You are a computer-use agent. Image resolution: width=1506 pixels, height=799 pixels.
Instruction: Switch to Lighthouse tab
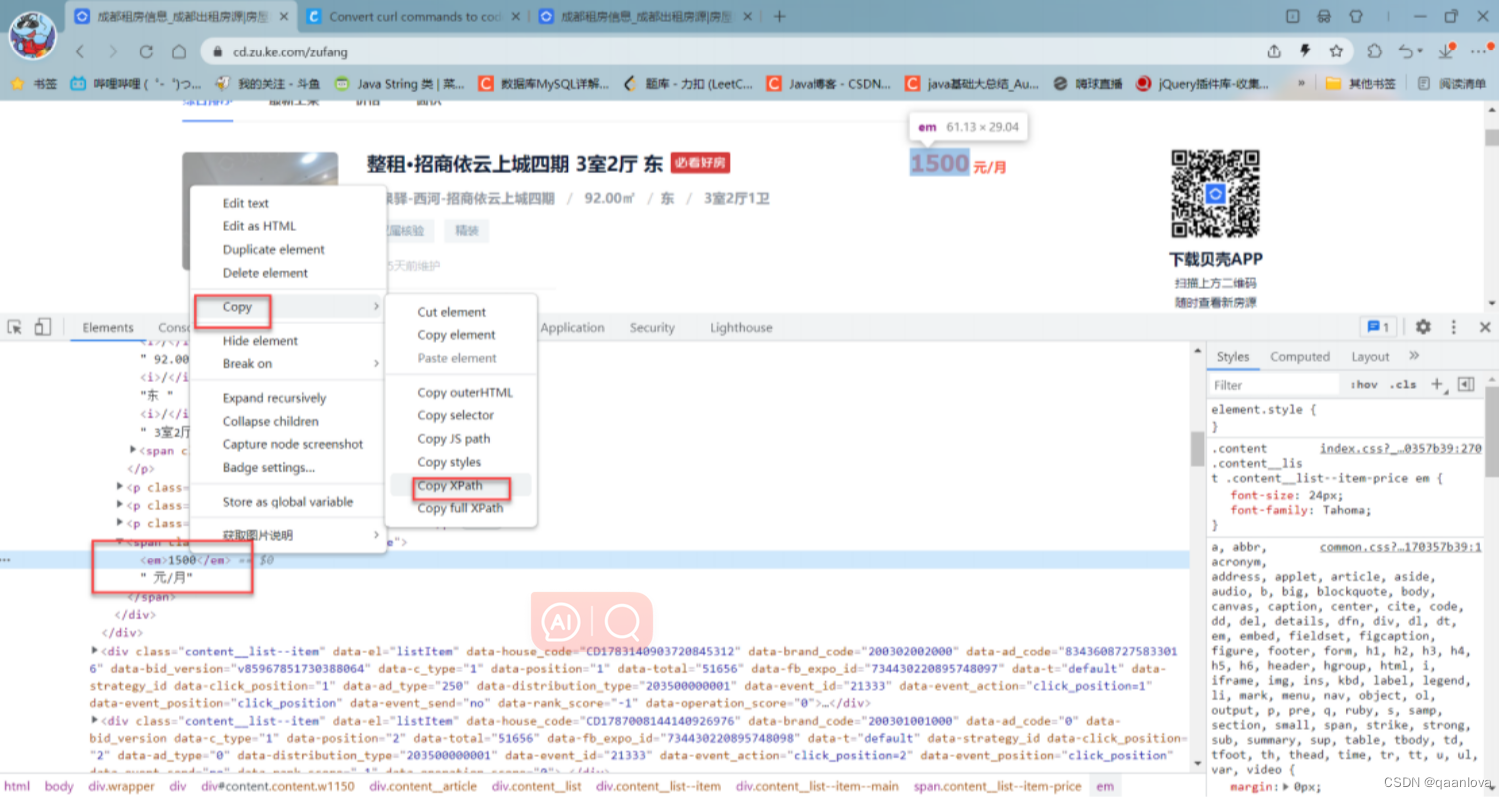(741, 328)
